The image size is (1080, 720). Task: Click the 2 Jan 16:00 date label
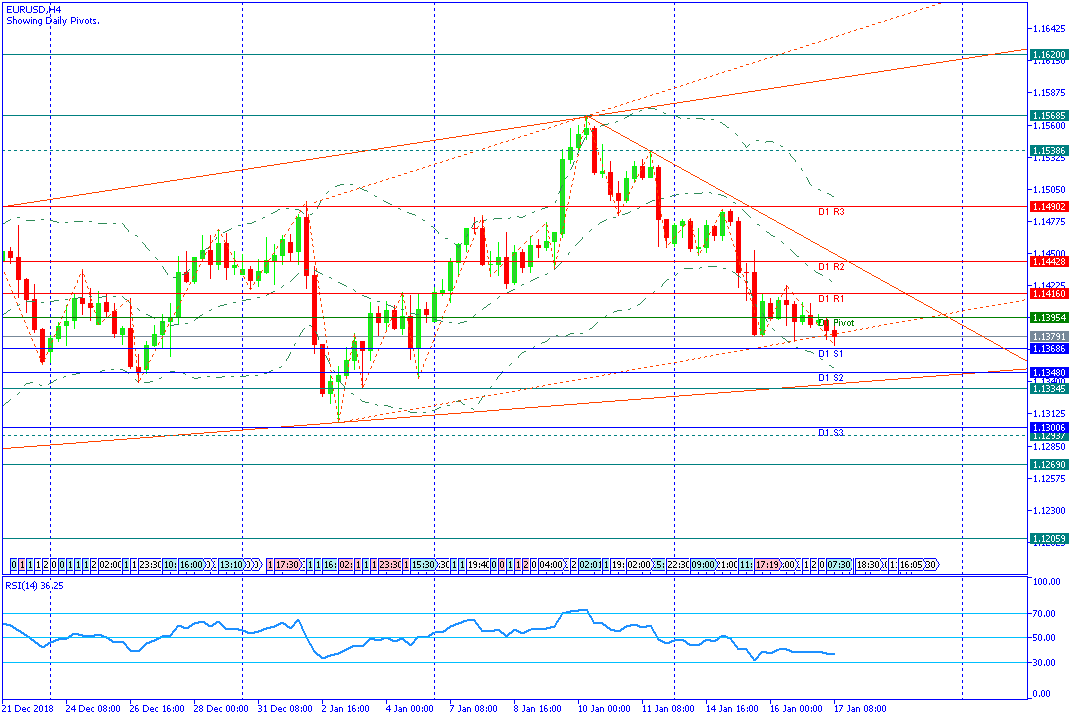point(345,709)
